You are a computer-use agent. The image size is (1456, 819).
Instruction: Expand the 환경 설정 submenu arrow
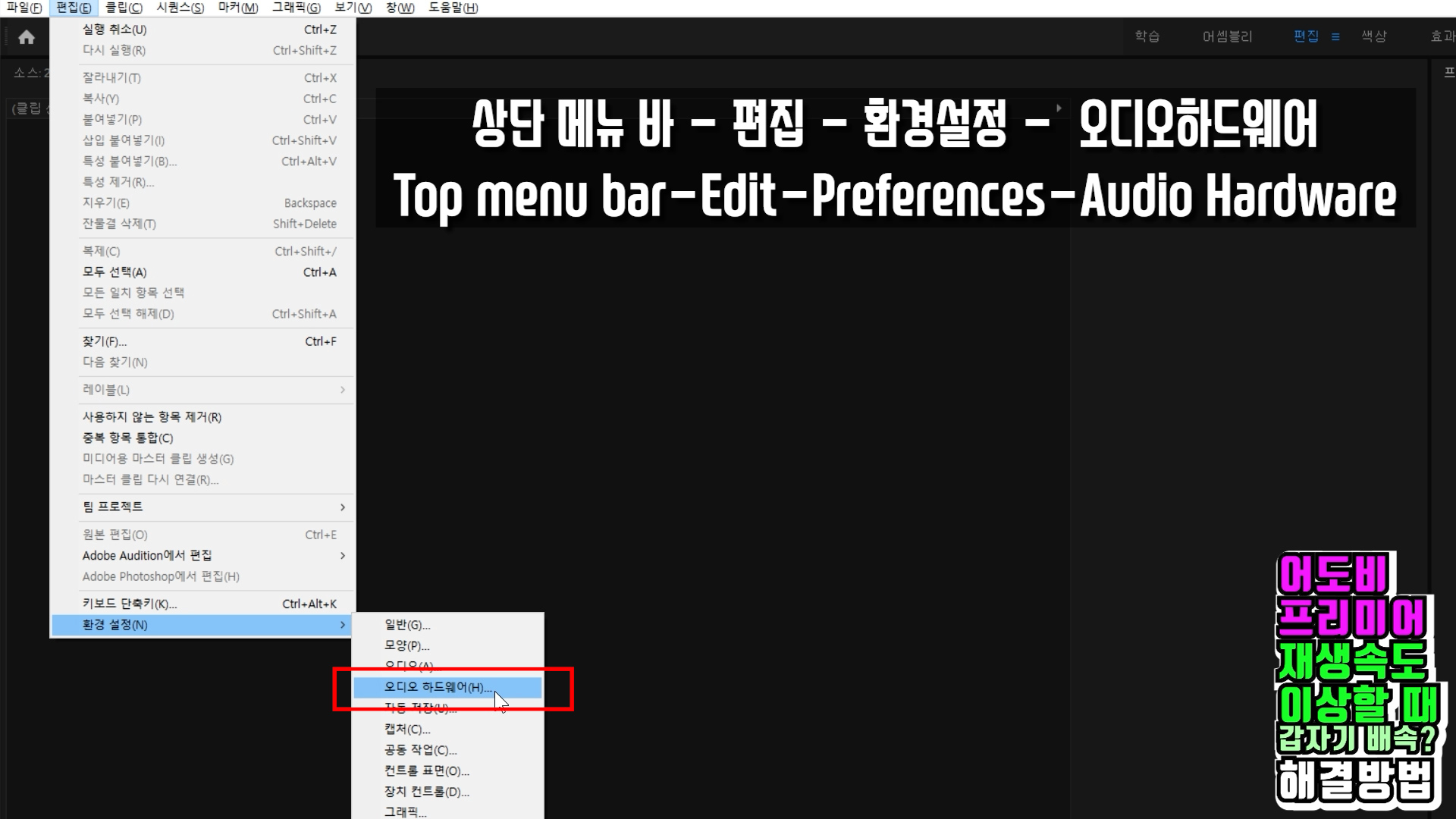click(343, 625)
